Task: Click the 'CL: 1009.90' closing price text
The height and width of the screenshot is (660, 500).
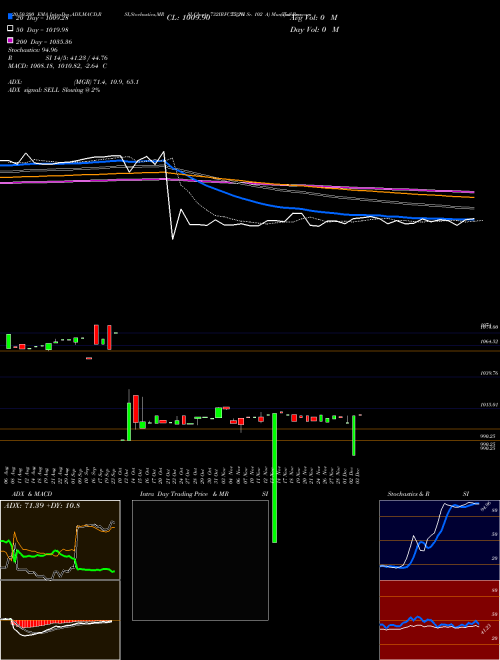Action: coord(188,18)
